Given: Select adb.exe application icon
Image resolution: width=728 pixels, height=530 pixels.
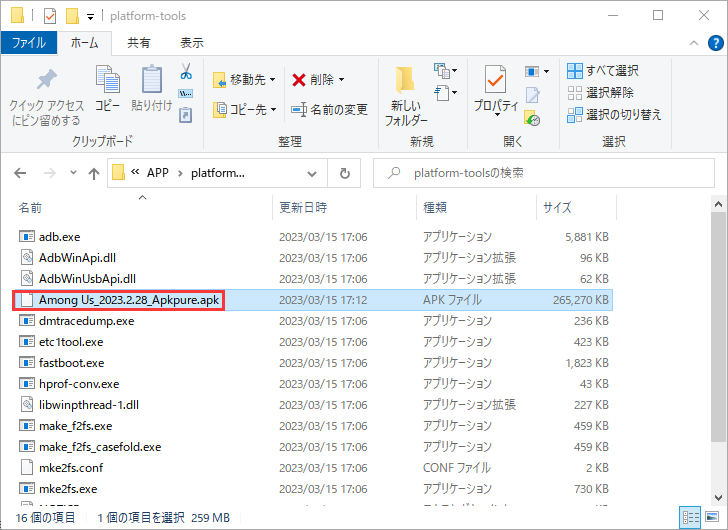Looking at the screenshot, I should [x=27, y=237].
